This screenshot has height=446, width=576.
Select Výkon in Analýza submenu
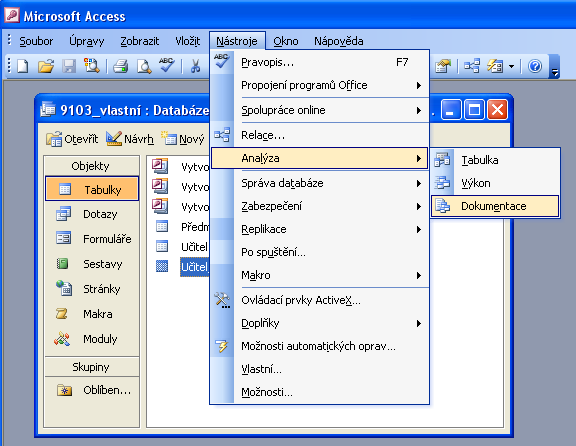point(495,183)
